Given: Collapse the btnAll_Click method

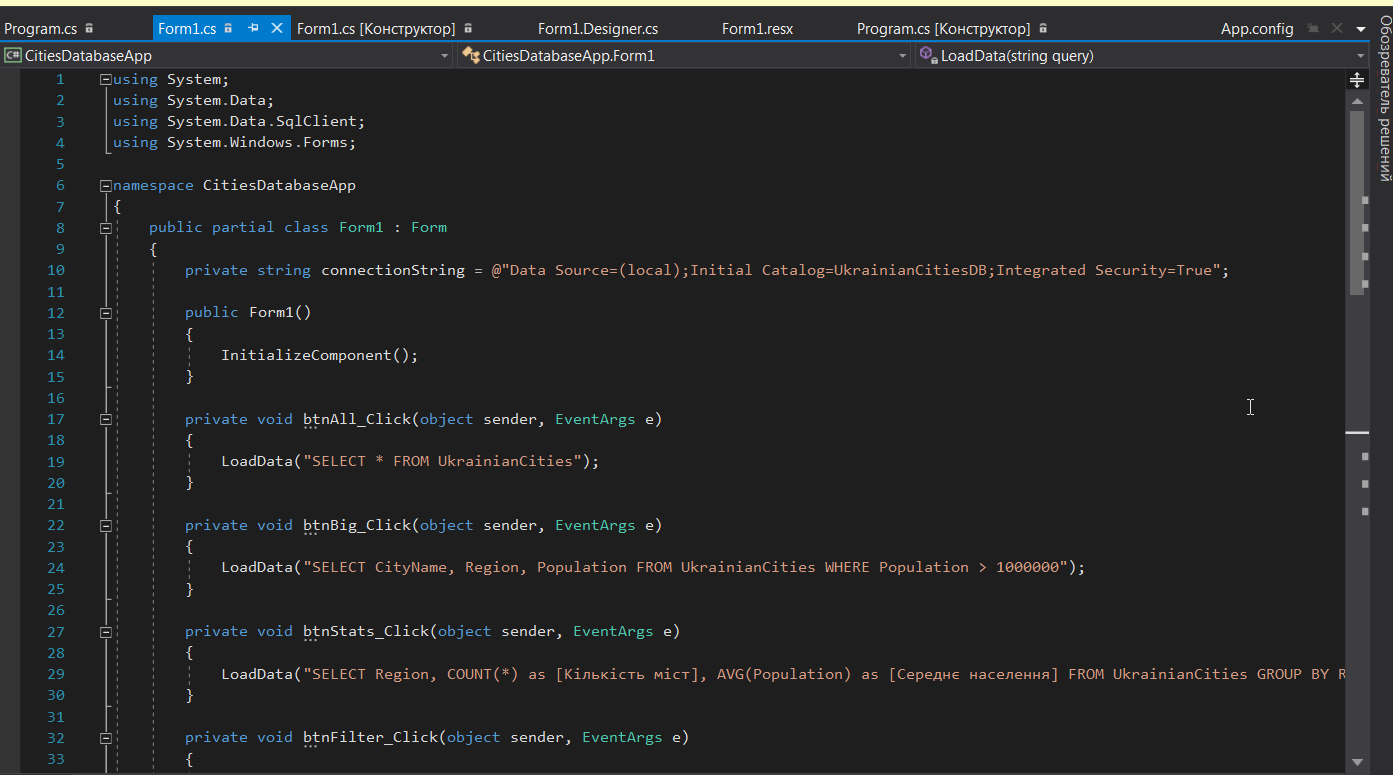Looking at the screenshot, I should tap(106, 420).
